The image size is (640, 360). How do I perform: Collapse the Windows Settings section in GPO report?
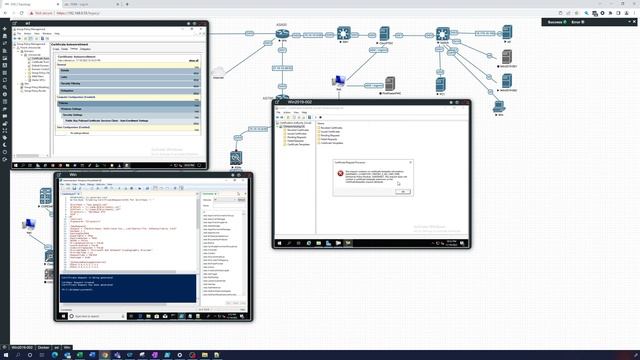coord(129,109)
